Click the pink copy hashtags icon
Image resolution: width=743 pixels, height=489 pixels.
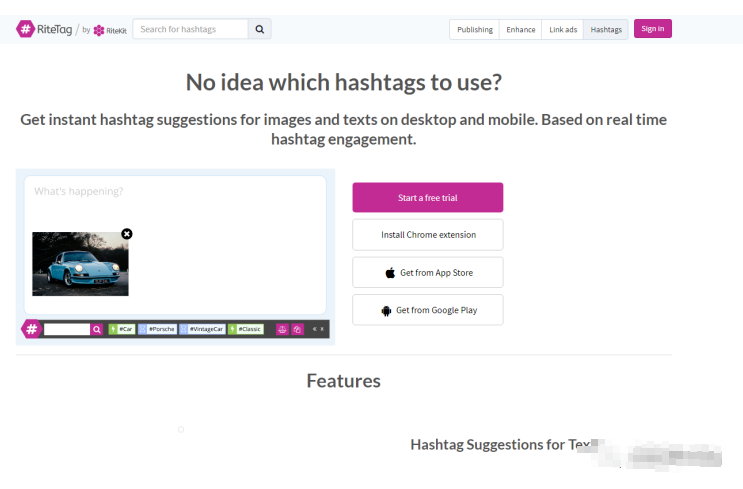[x=297, y=329]
